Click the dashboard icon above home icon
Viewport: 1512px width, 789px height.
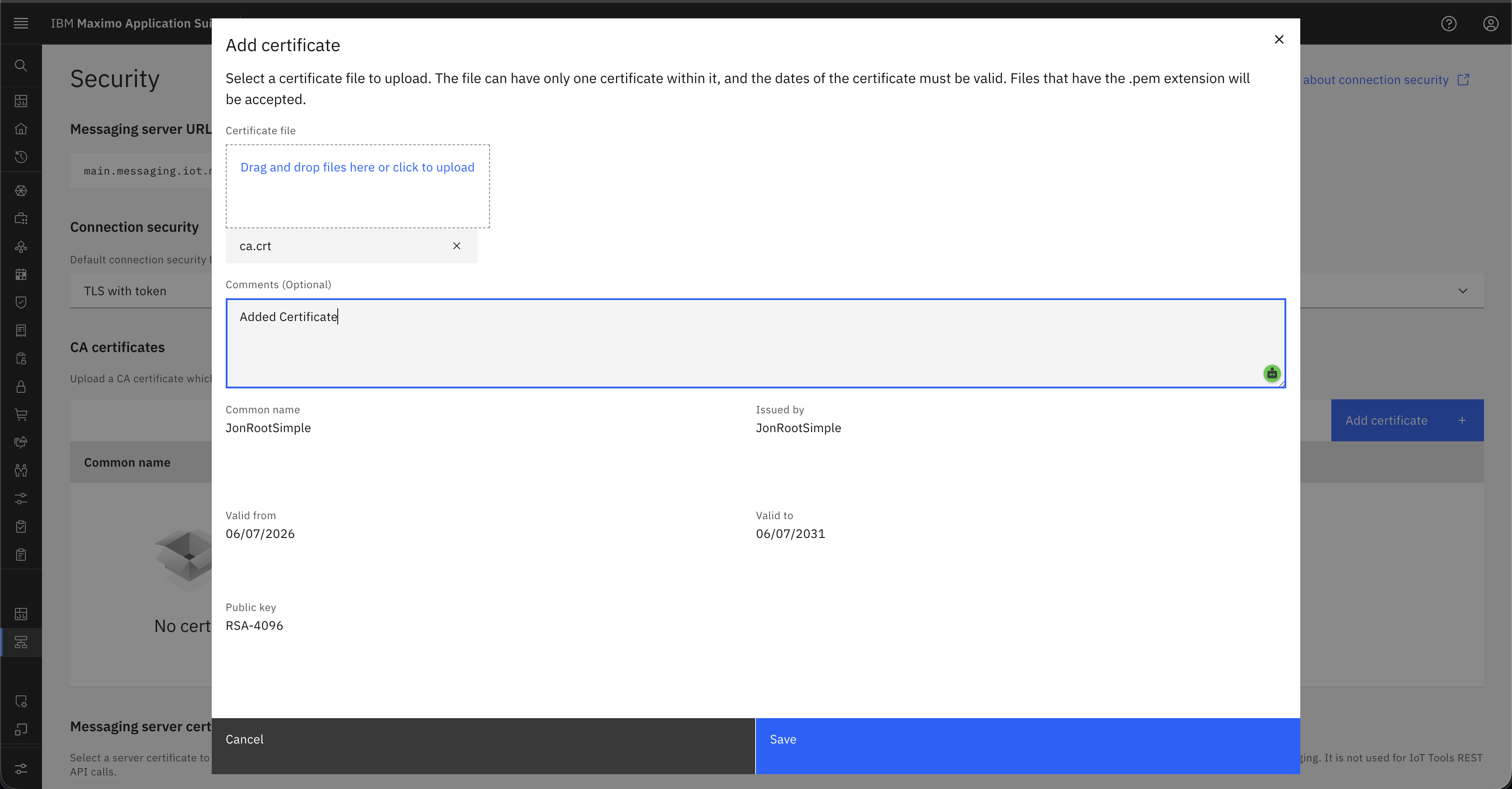coord(21,101)
